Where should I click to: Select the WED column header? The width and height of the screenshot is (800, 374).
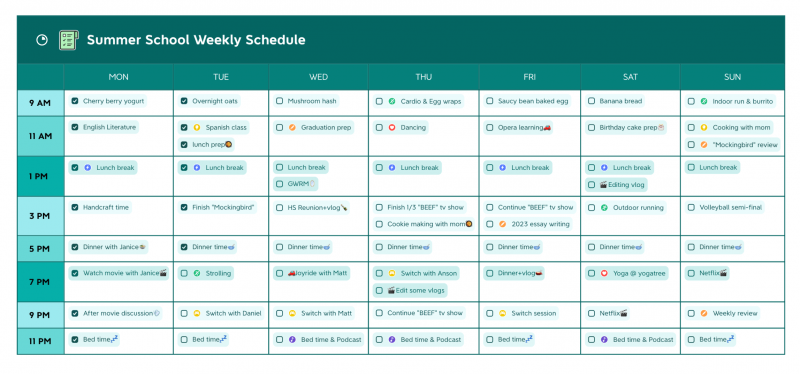point(318,77)
